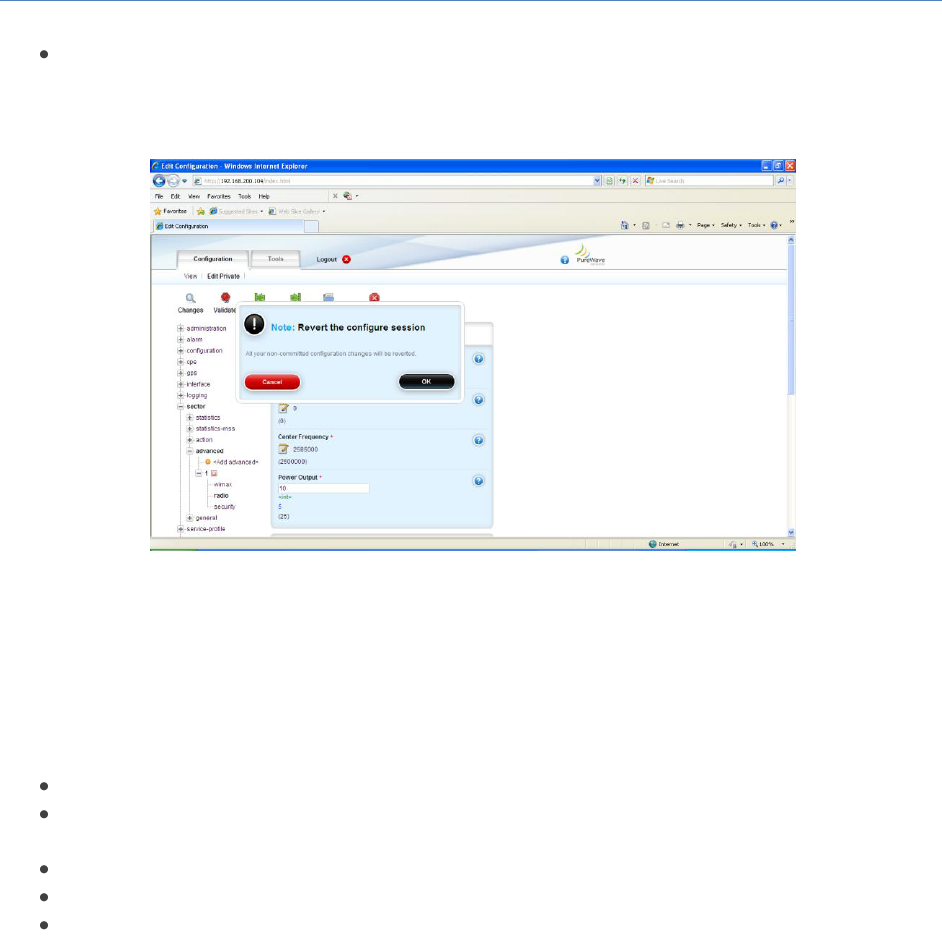Expand the service-profile tree node
Viewport: 942px width, 937px height.
pyautogui.click(x=180, y=529)
